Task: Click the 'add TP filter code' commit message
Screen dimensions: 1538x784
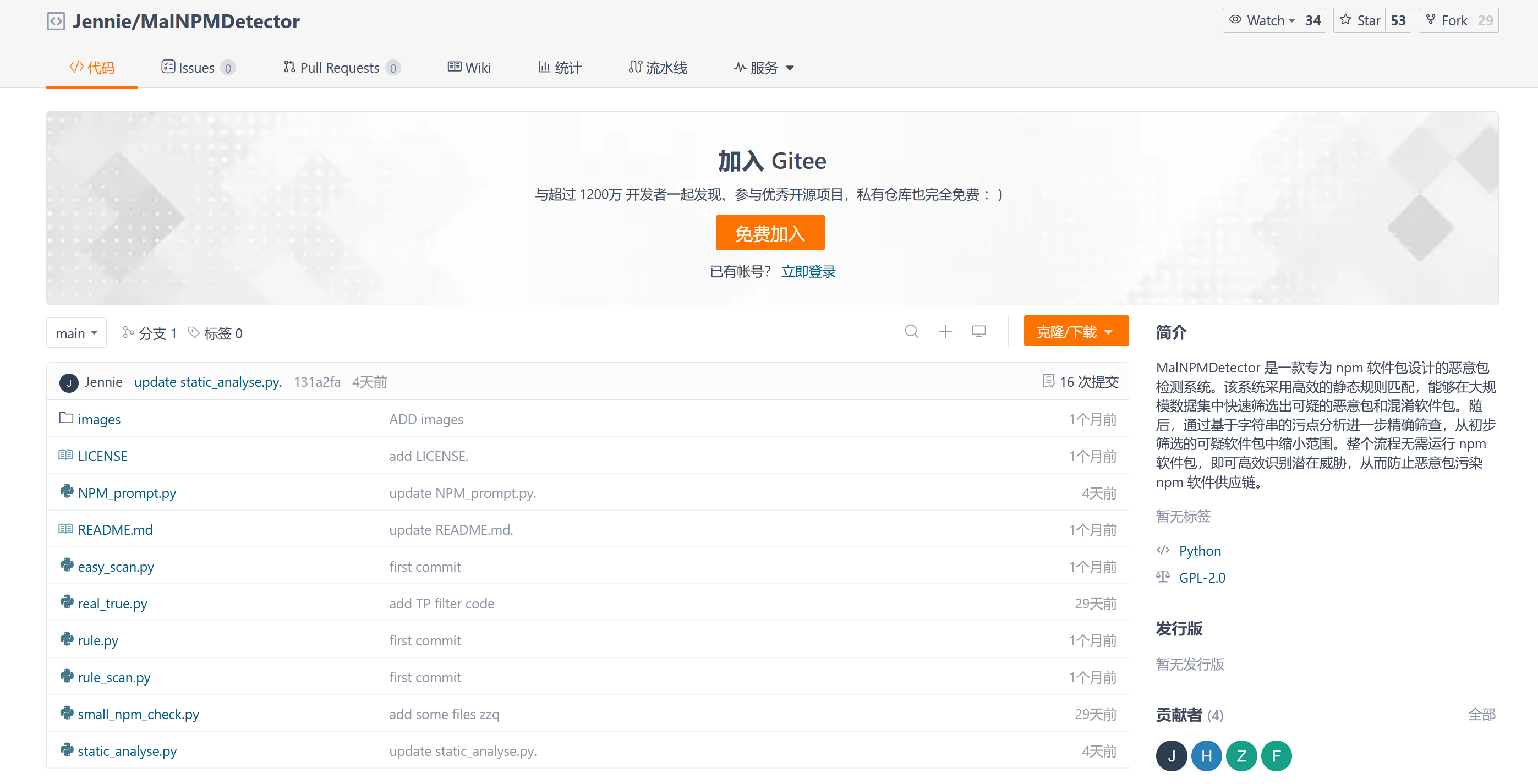Action: [x=442, y=604]
